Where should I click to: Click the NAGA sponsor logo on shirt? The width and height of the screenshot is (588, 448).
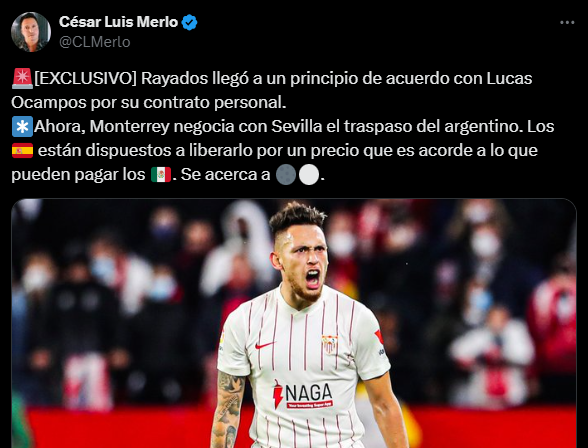[303, 394]
